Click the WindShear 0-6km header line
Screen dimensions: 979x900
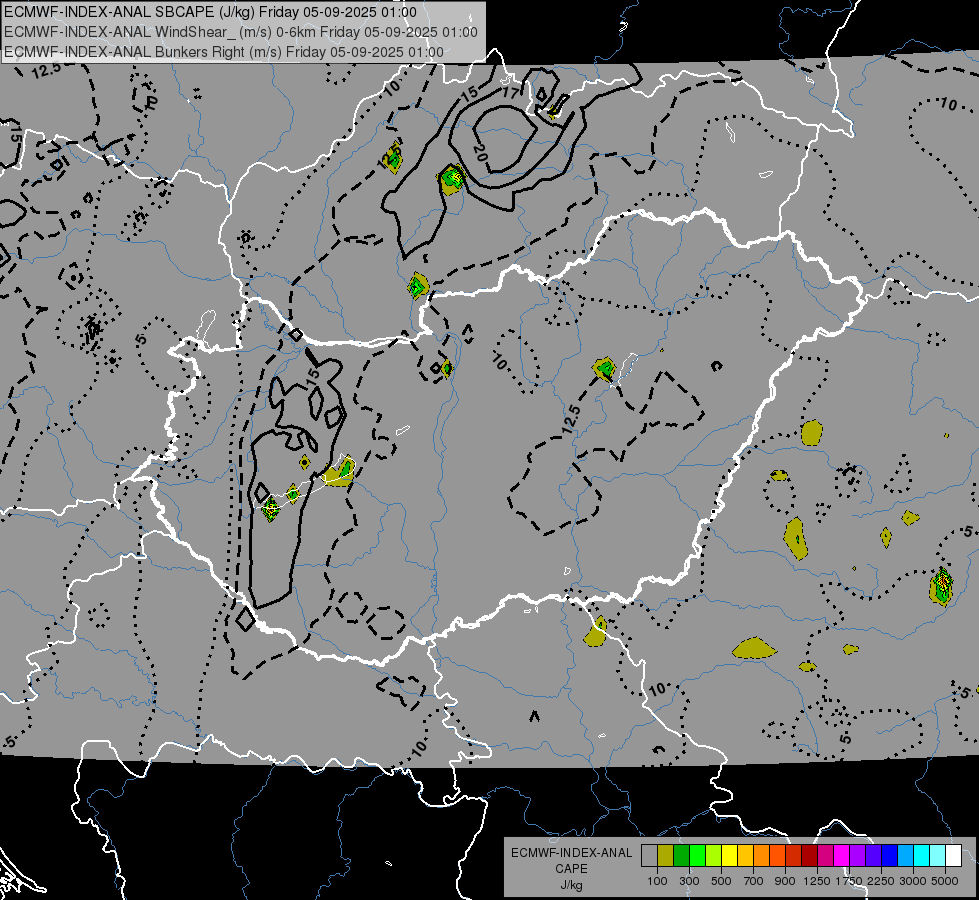[240, 32]
